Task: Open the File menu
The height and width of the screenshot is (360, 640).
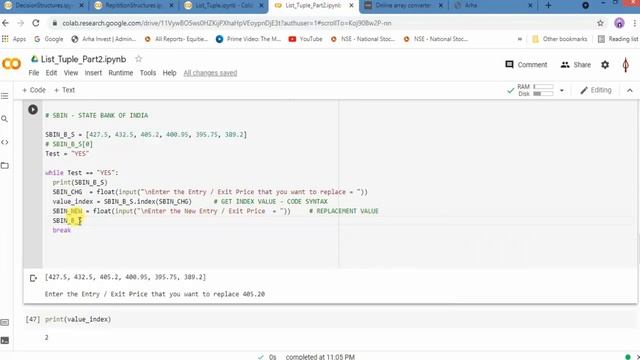Action: pos(34,73)
